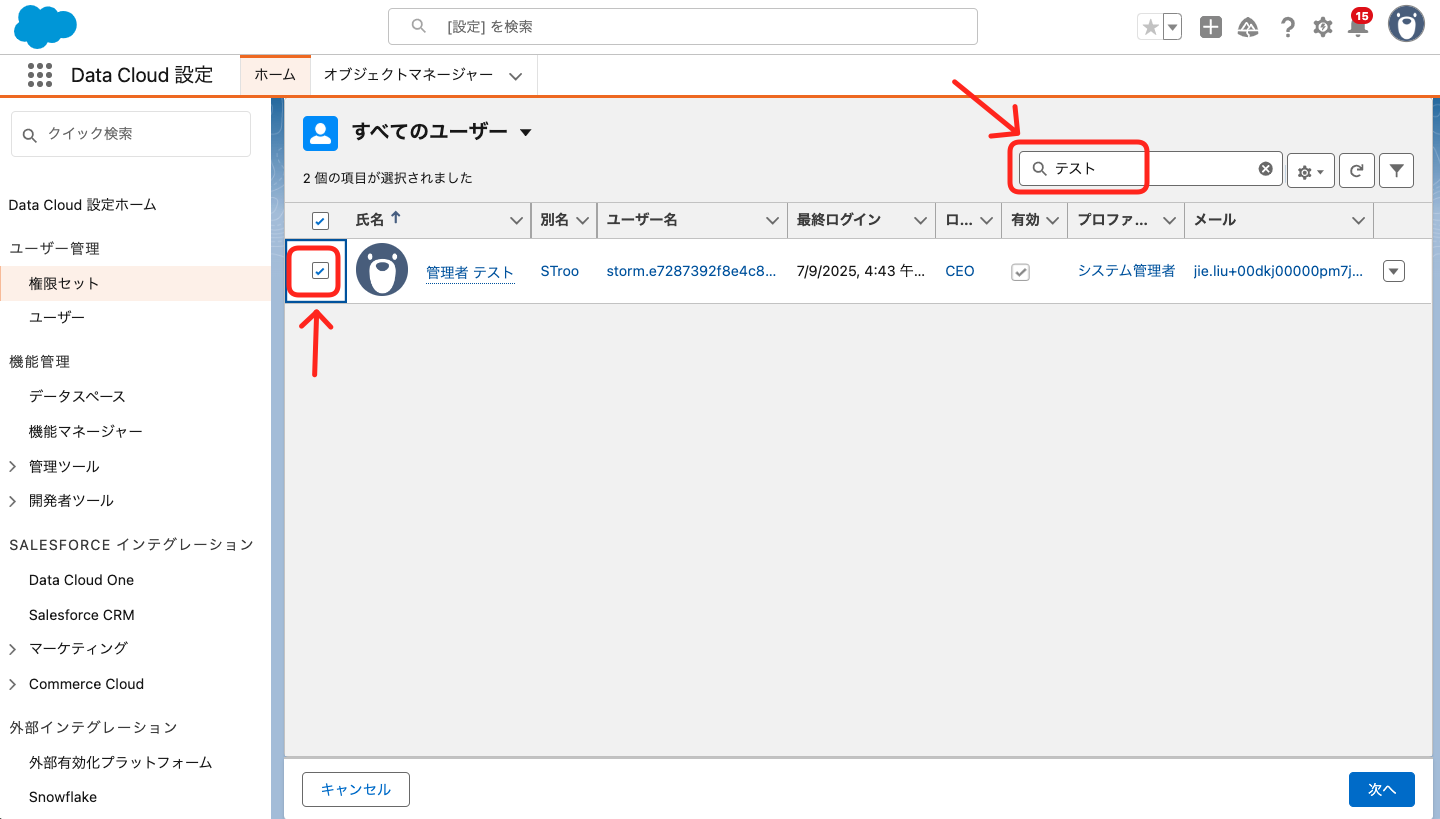1440x819 pixels.
Task: Open favorites star icon
Action: click(1150, 27)
